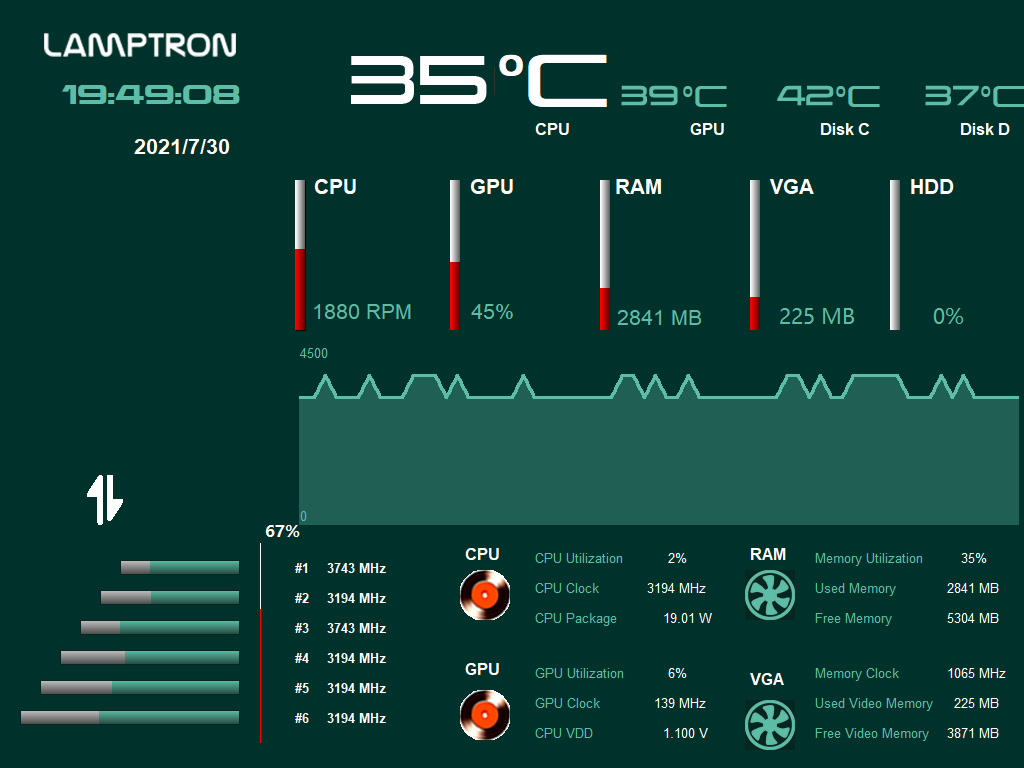Click the core #1 usage bar

tap(180, 568)
